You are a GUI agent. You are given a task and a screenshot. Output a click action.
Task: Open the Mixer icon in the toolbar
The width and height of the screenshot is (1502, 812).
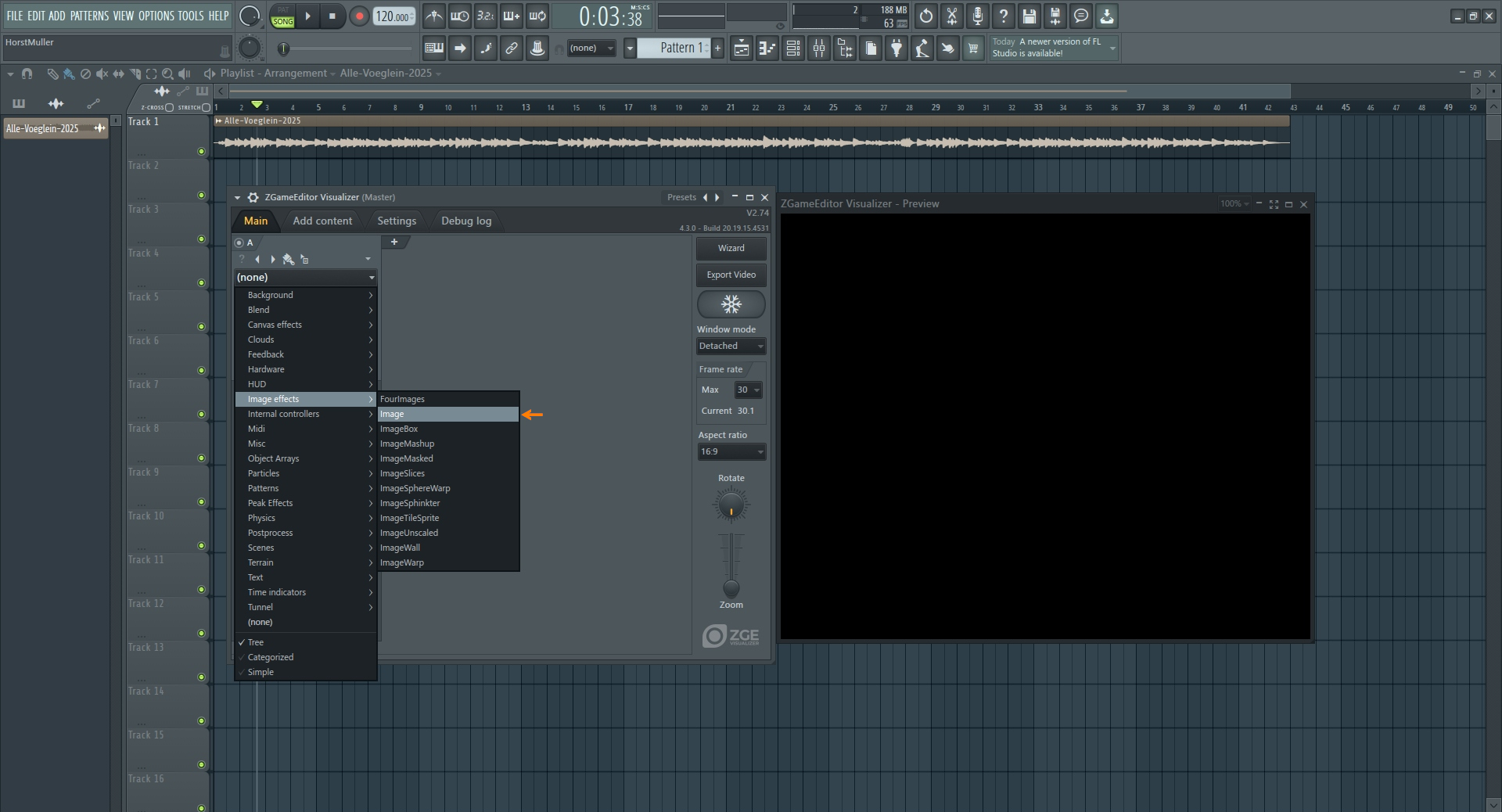(819, 49)
